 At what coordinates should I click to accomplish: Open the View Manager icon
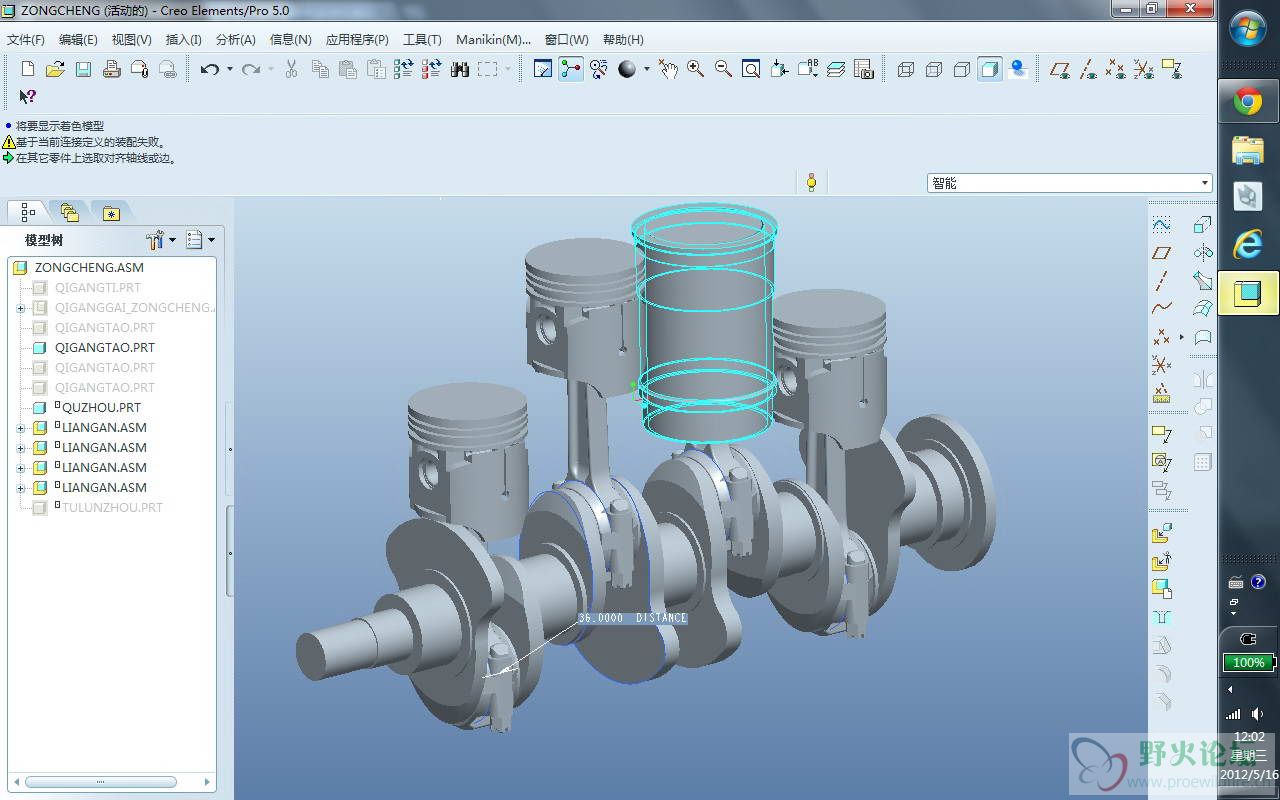coord(864,69)
